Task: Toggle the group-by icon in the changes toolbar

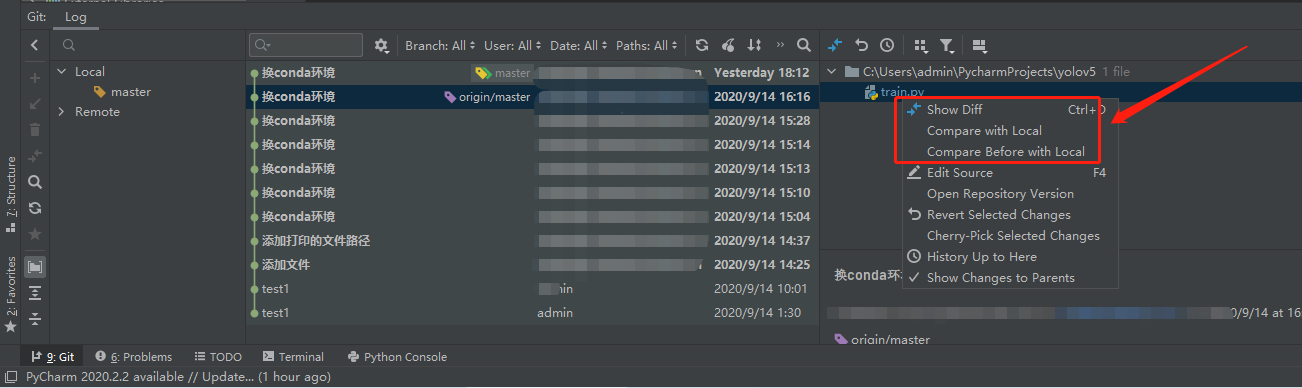Action: [x=921, y=45]
